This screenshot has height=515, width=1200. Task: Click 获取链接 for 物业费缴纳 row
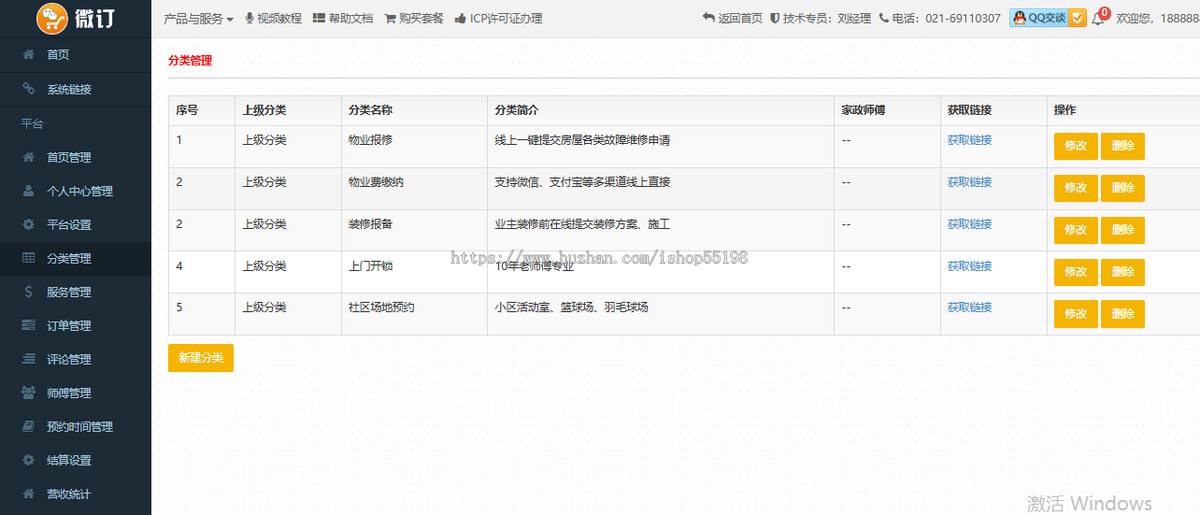pos(970,182)
